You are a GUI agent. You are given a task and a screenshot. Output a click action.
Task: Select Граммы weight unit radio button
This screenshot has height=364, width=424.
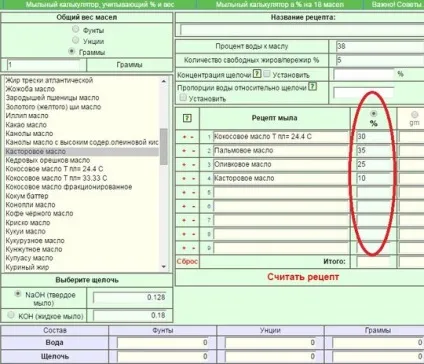click(71, 51)
